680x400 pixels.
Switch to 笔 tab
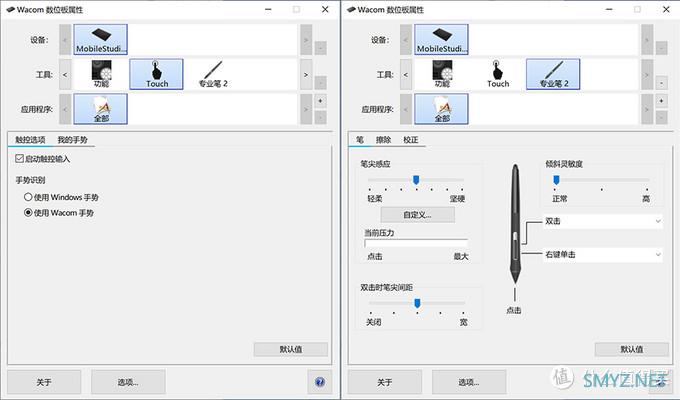pyautogui.click(x=360, y=140)
